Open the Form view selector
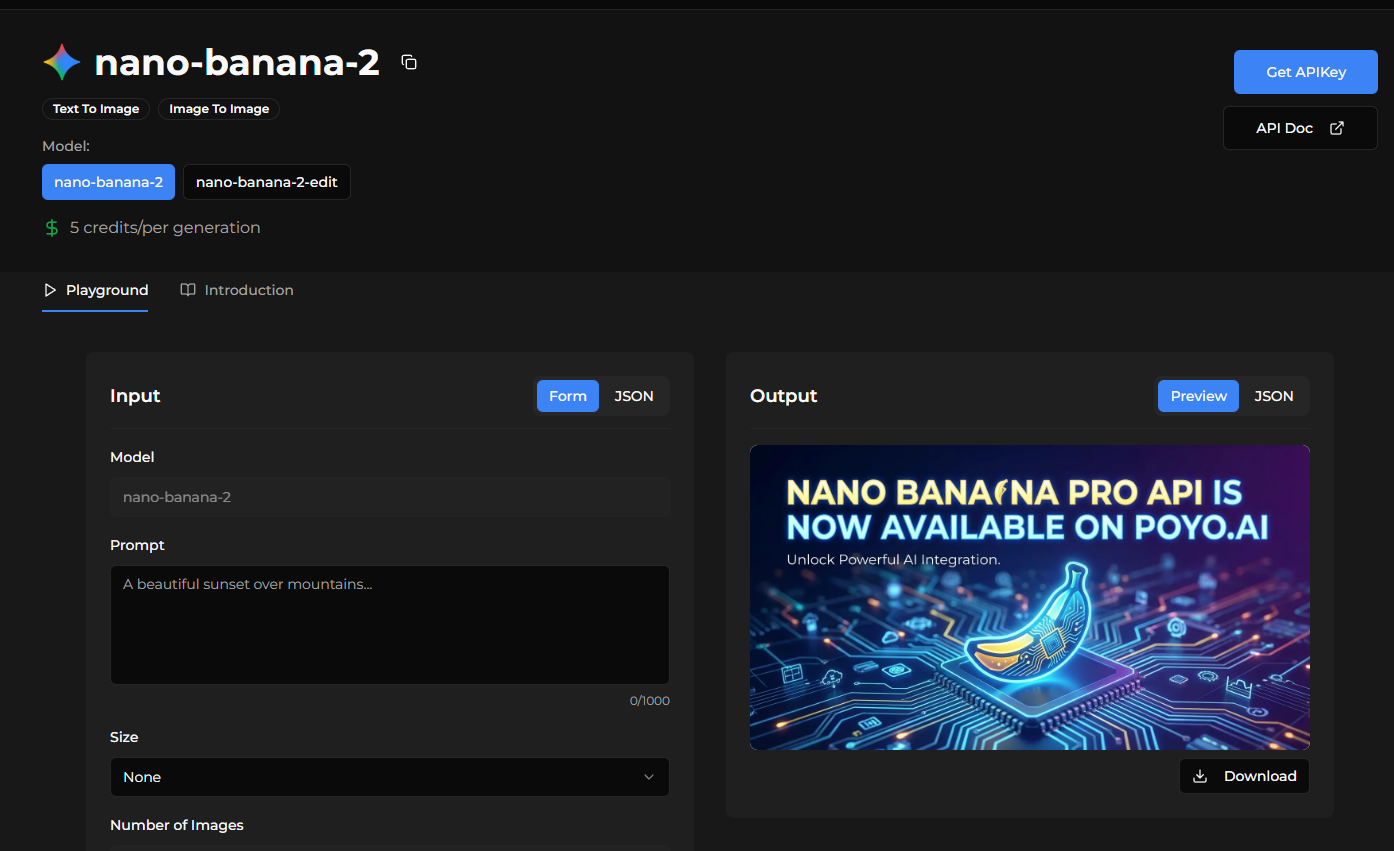Image resolution: width=1394 pixels, height=851 pixels. click(567, 395)
